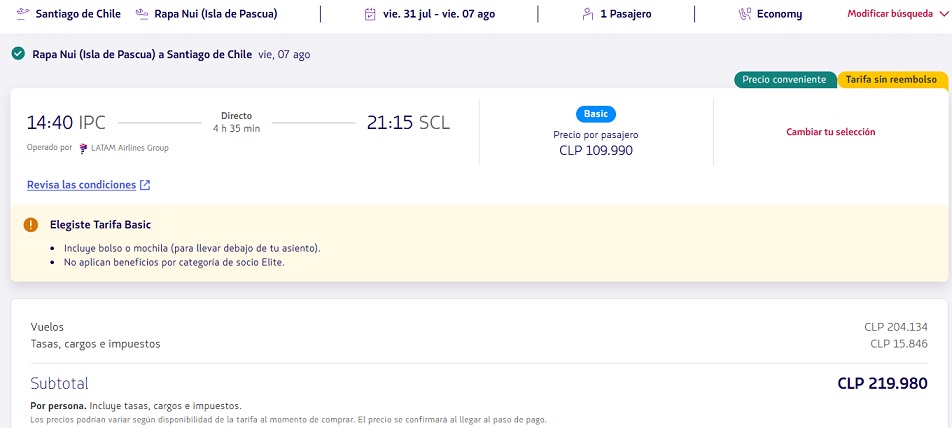Click the CLP 109.990 passenger price
Screen dimensions: 952x428
click(x=596, y=150)
